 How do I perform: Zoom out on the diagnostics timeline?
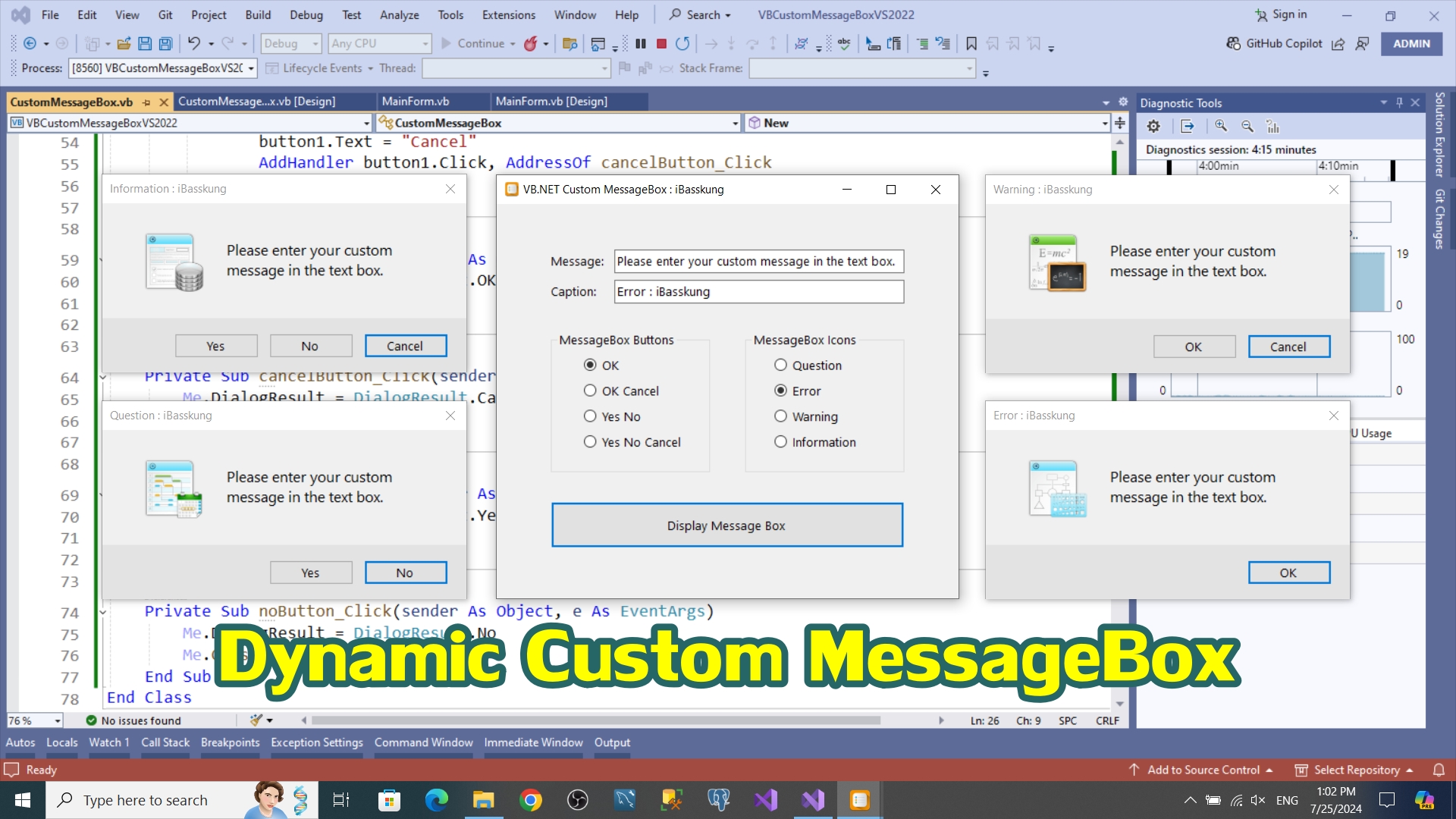coord(1247,127)
